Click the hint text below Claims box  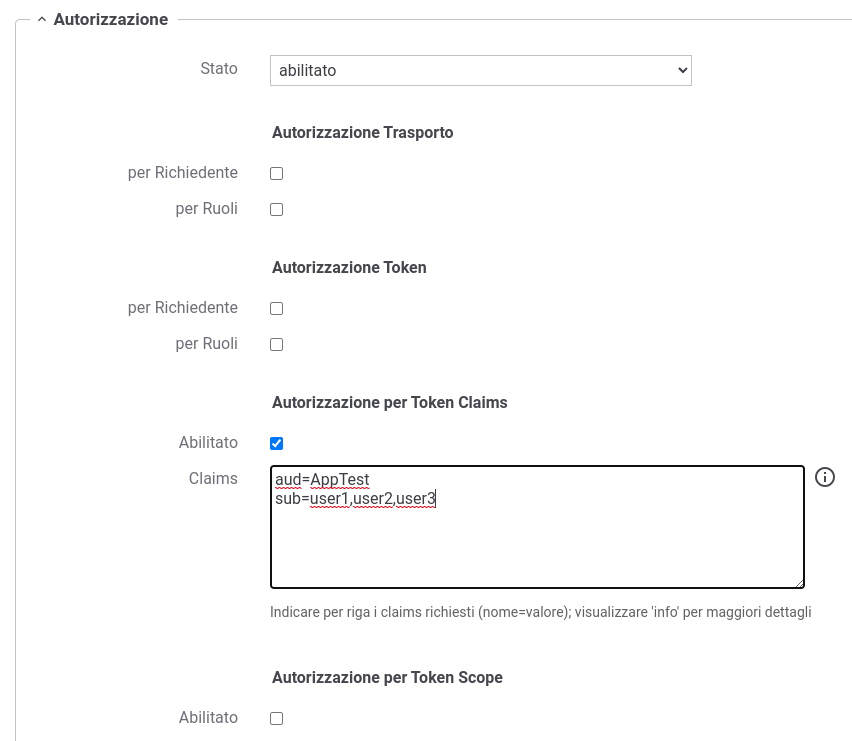click(541, 612)
